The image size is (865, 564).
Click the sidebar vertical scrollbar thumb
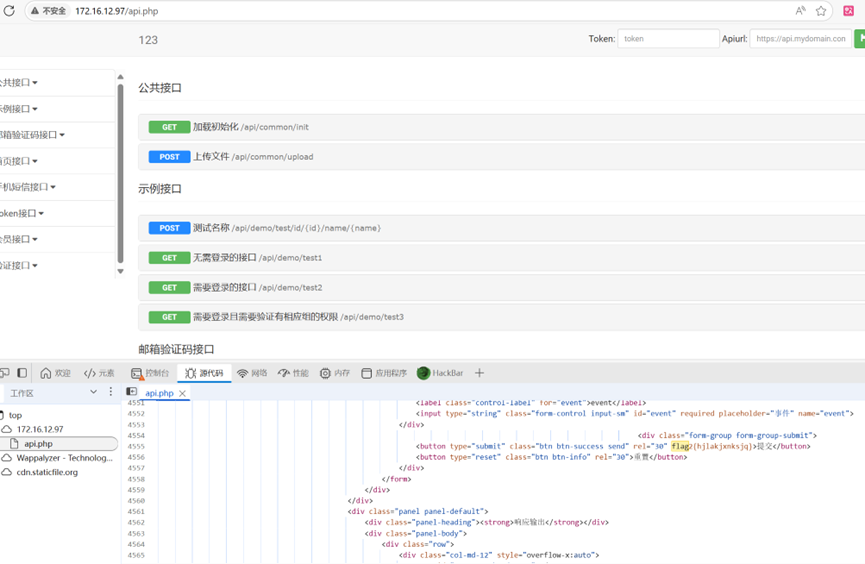click(x=120, y=173)
